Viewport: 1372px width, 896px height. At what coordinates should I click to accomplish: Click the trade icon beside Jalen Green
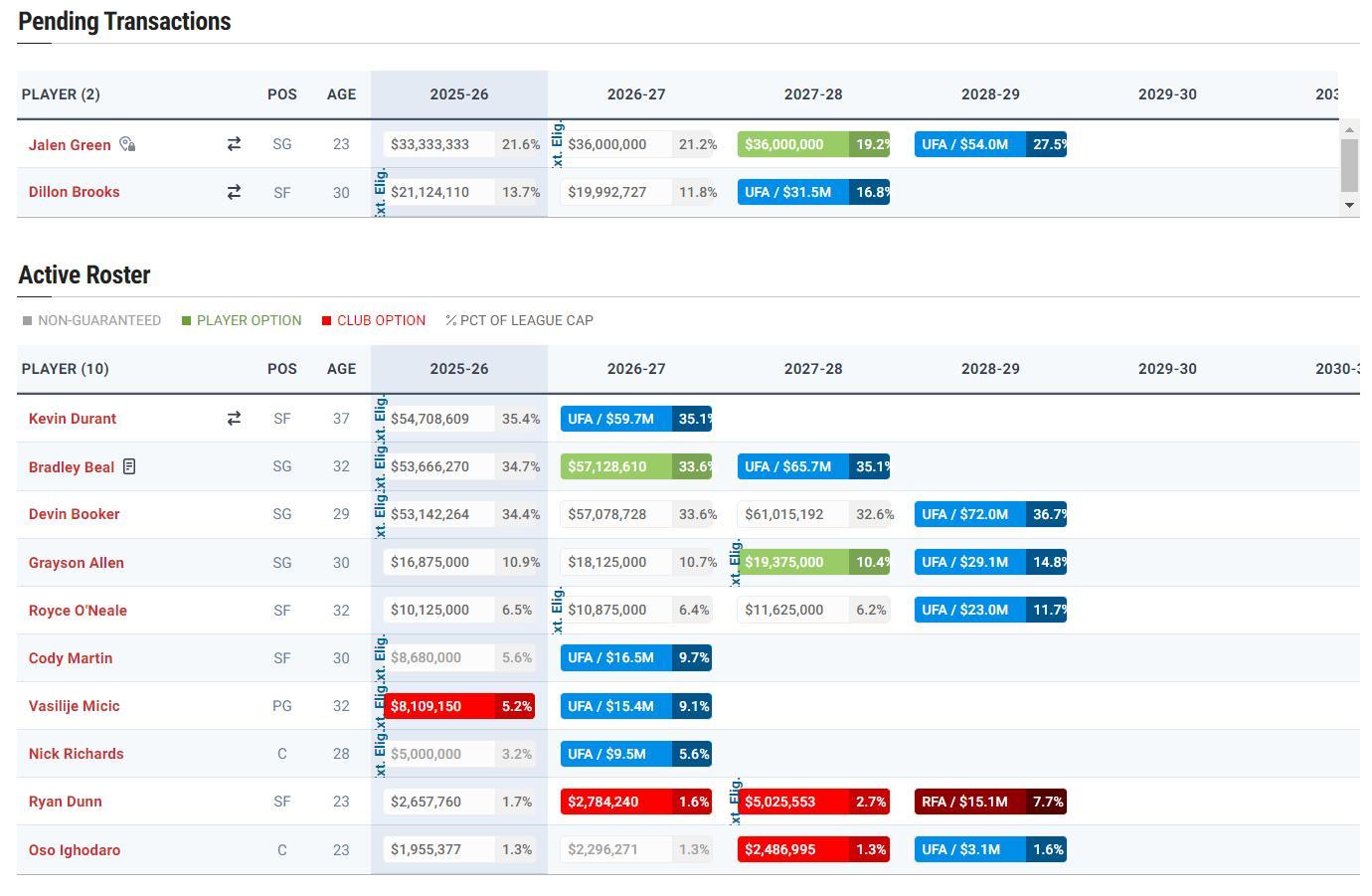point(234,144)
